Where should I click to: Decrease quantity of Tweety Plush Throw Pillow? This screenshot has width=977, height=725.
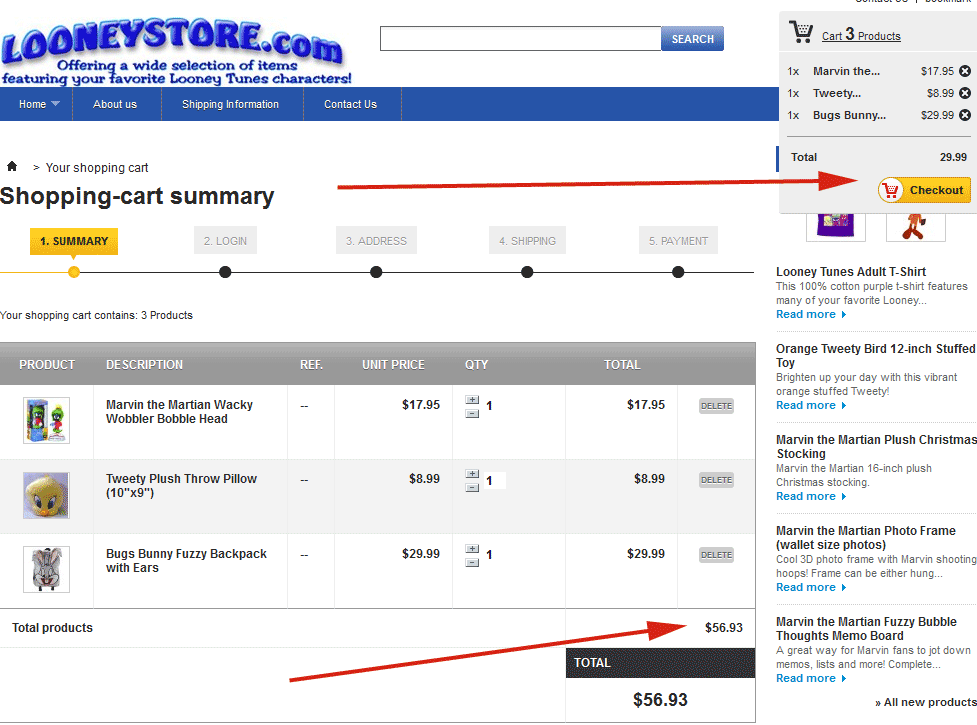click(x=472, y=488)
